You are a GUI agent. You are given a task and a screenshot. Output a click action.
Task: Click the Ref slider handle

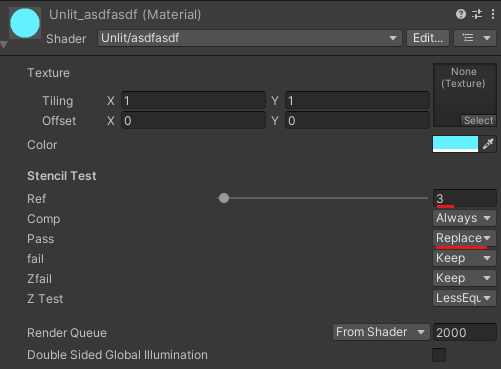point(224,198)
